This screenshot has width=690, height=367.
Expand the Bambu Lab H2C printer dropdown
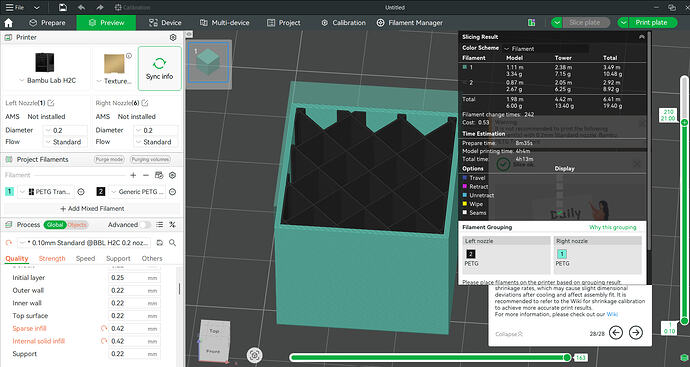click(x=47, y=81)
